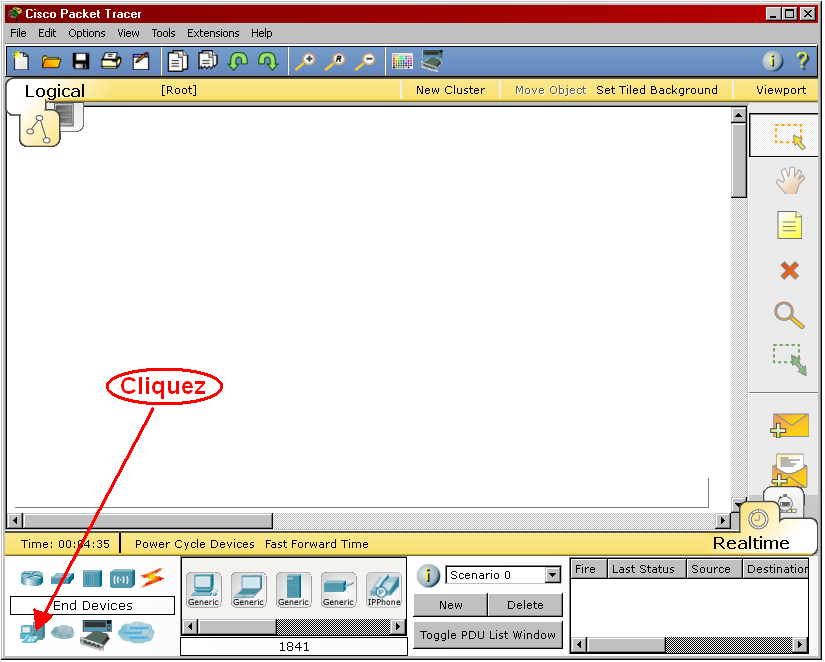Click the Paste toolbar icon

[208, 61]
